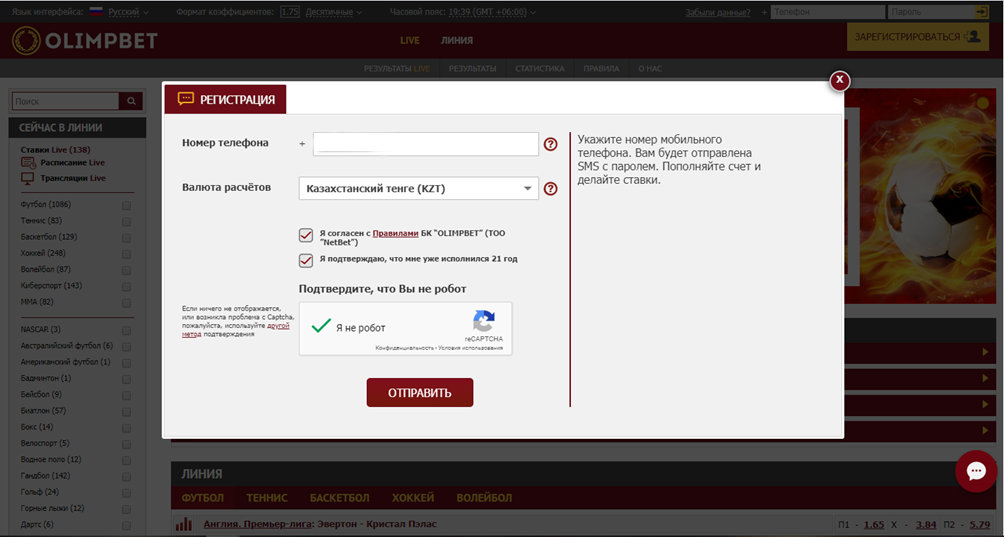The image size is (1004, 537).
Task: Click help icon next to currency dropdown
Action: (550, 188)
